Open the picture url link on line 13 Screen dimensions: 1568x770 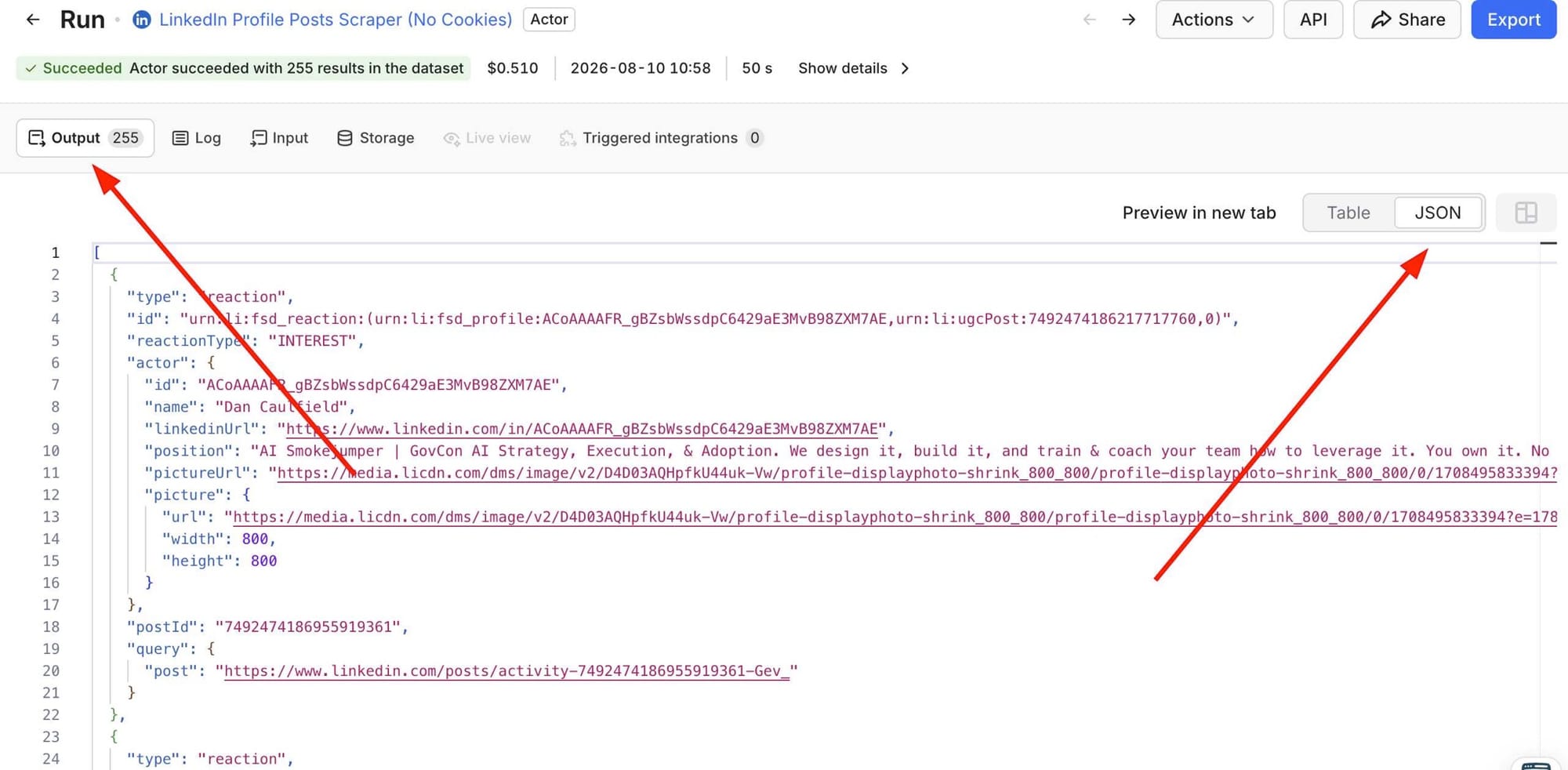(895, 517)
